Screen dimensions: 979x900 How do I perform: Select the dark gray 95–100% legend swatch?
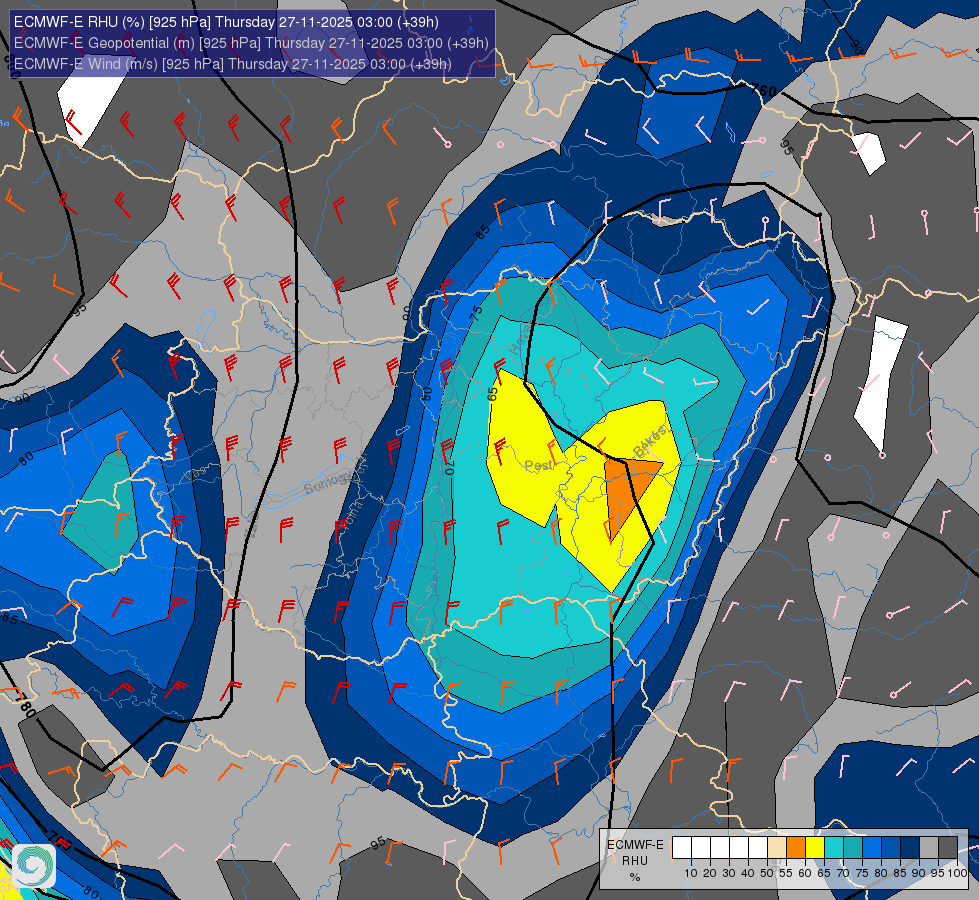(948, 848)
